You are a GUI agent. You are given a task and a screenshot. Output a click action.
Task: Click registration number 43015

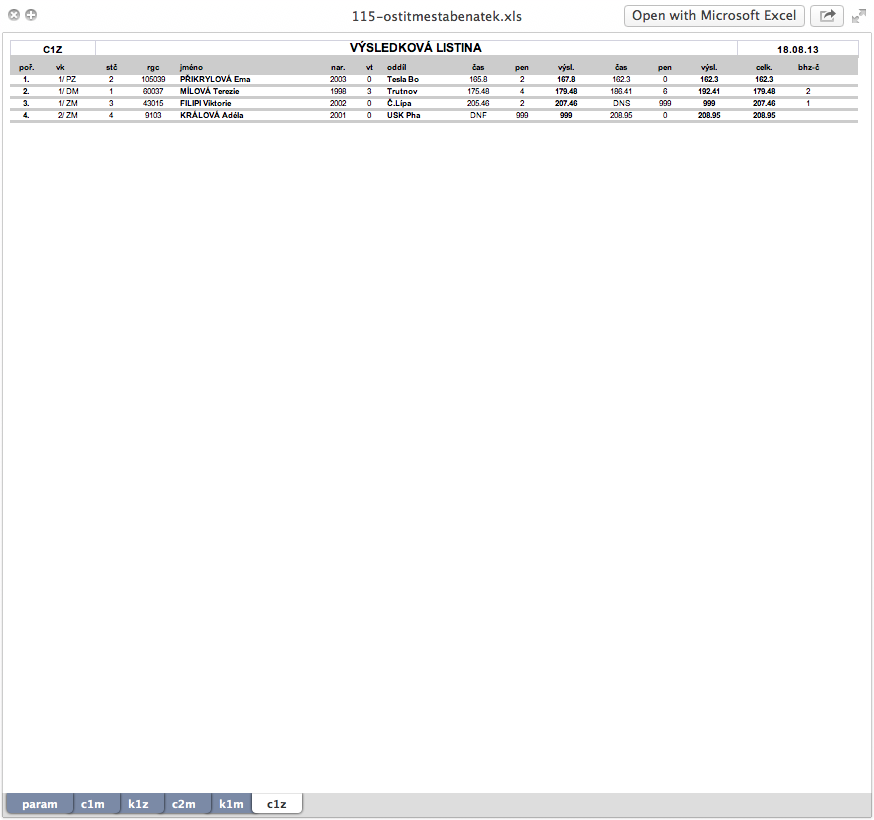click(153, 103)
